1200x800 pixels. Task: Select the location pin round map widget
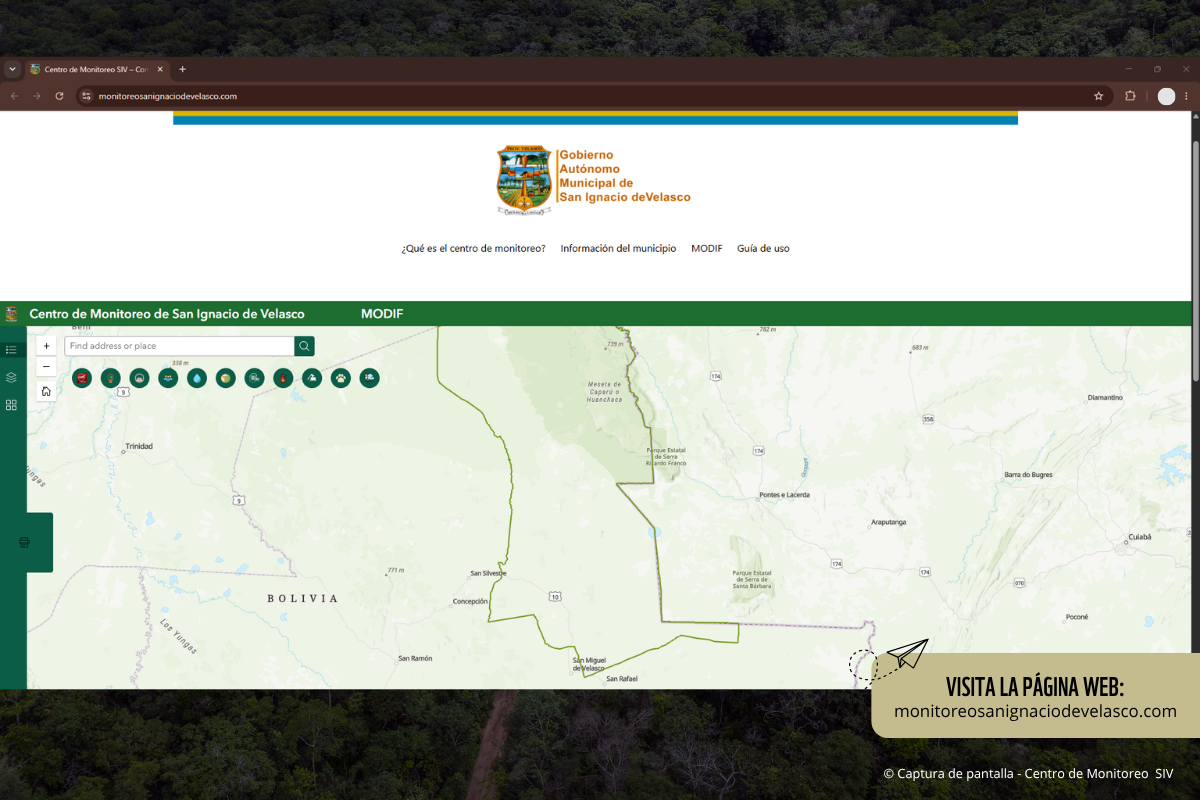tap(111, 378)
